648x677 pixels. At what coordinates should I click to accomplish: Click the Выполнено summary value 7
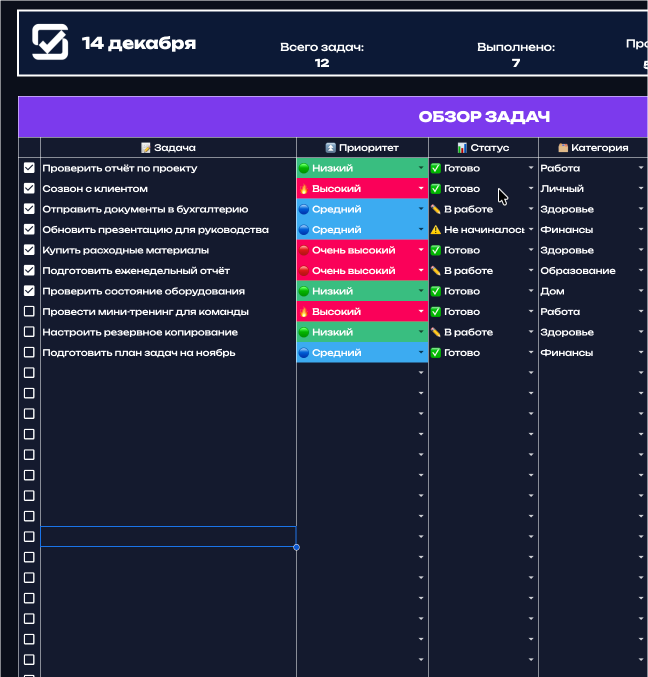click(516, 63)
